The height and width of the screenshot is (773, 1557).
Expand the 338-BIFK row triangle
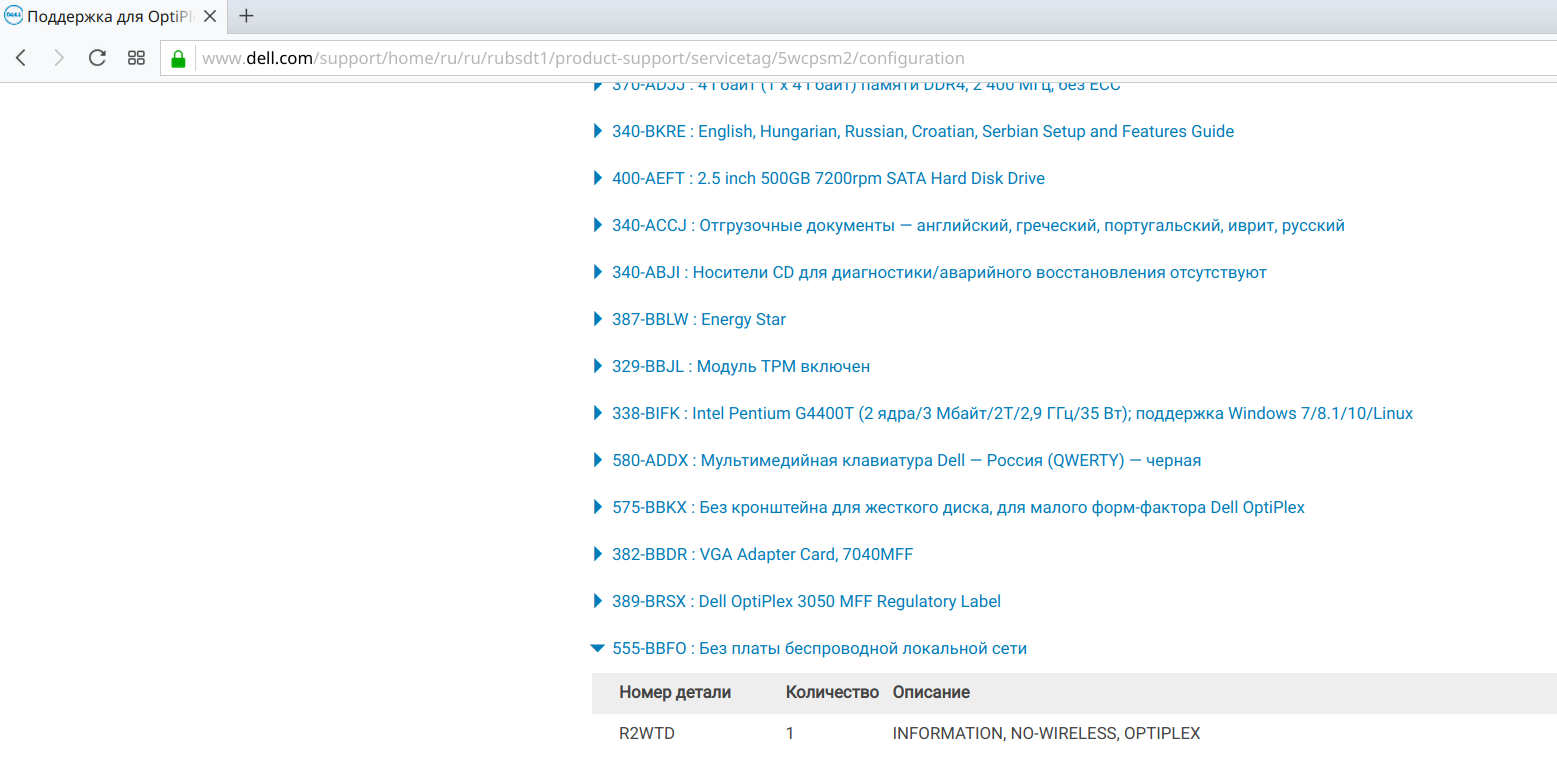pyautogui.click(x=598, y=413)
